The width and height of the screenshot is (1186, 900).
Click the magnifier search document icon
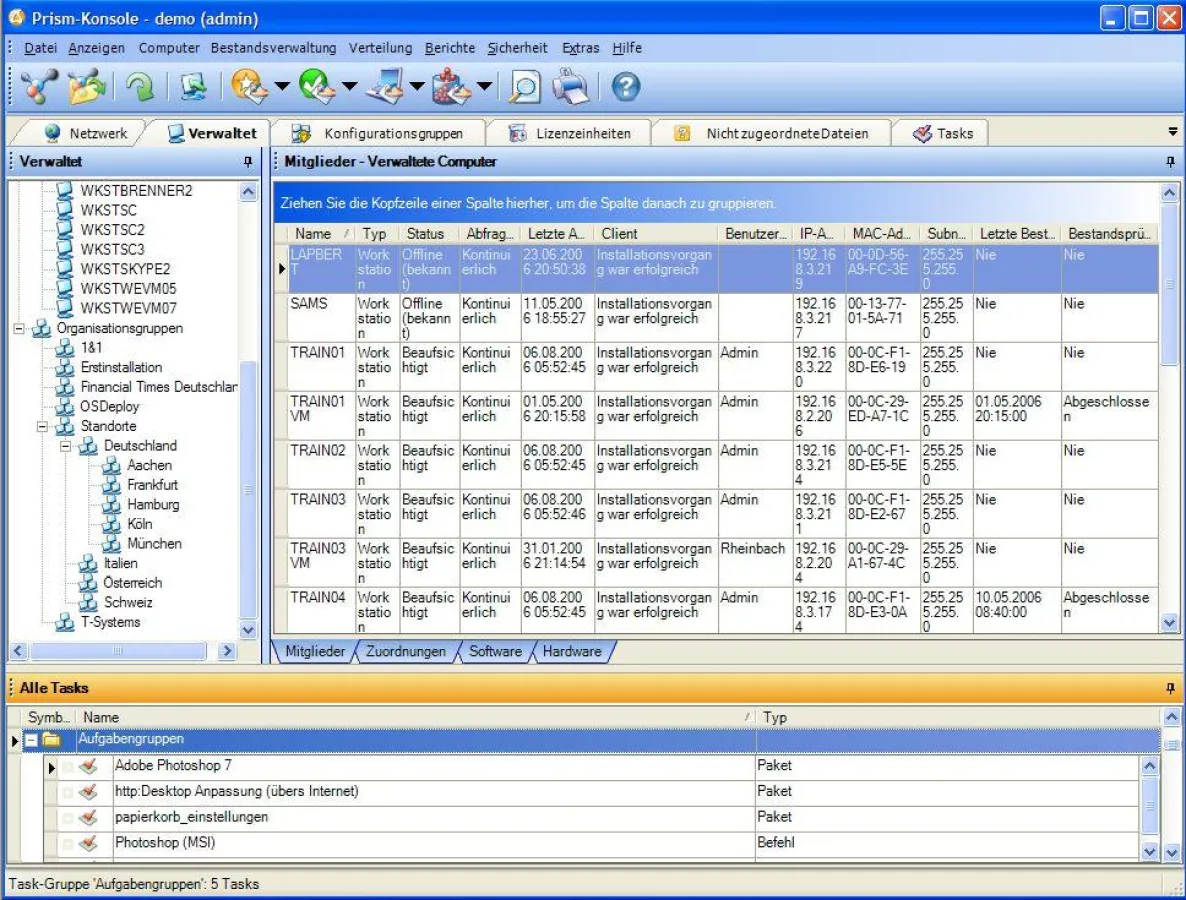[x=525, y=88]
